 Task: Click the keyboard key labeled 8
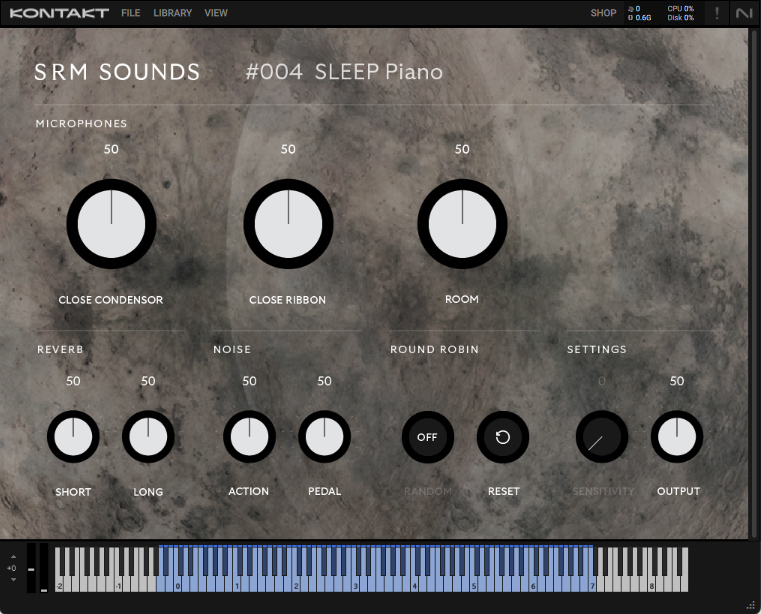point(652,582)
